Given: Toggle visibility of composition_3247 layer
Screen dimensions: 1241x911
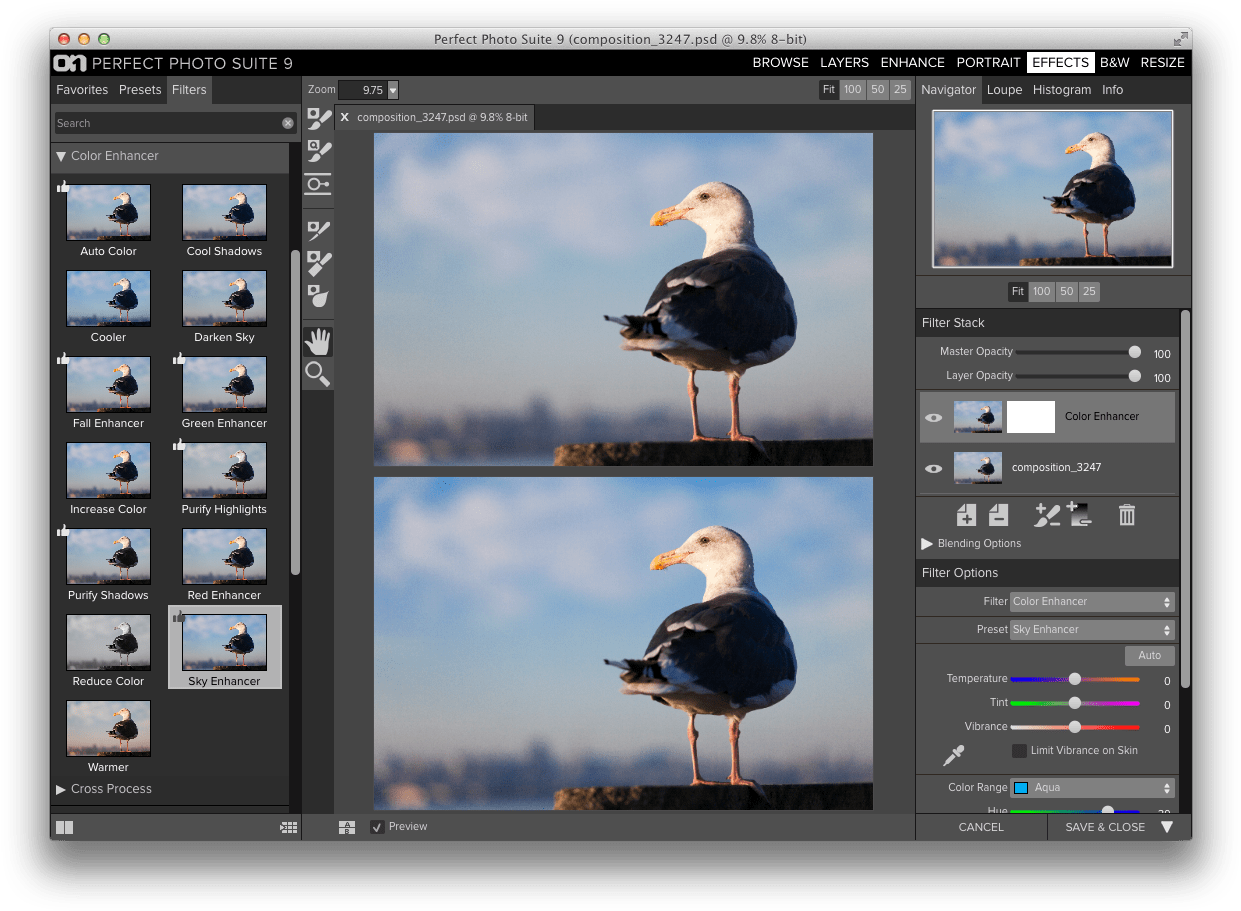Looking at the screenshot, I should [x=933, y=468].
